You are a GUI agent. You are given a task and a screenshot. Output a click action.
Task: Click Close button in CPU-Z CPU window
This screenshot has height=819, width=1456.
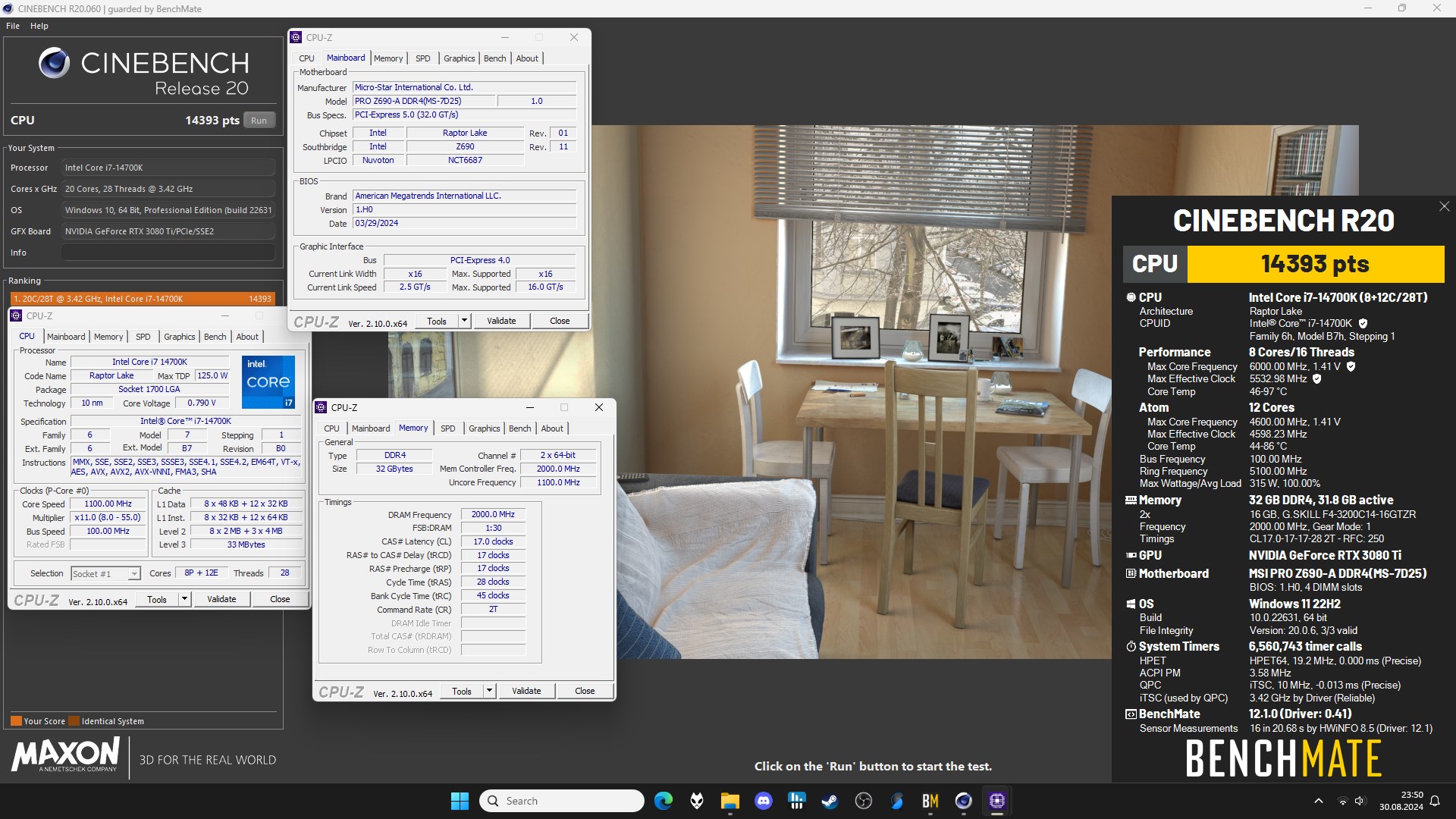(280, 599)
